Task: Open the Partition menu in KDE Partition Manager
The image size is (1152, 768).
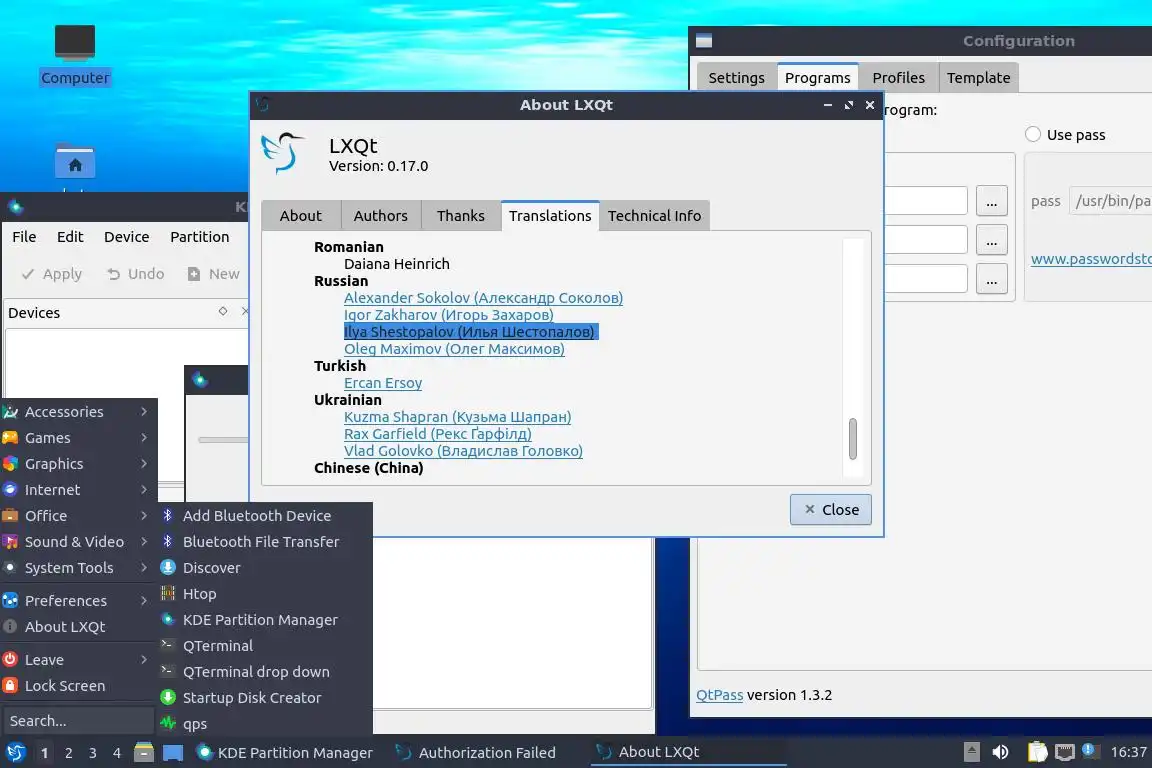Action: [x=200, y=237]
